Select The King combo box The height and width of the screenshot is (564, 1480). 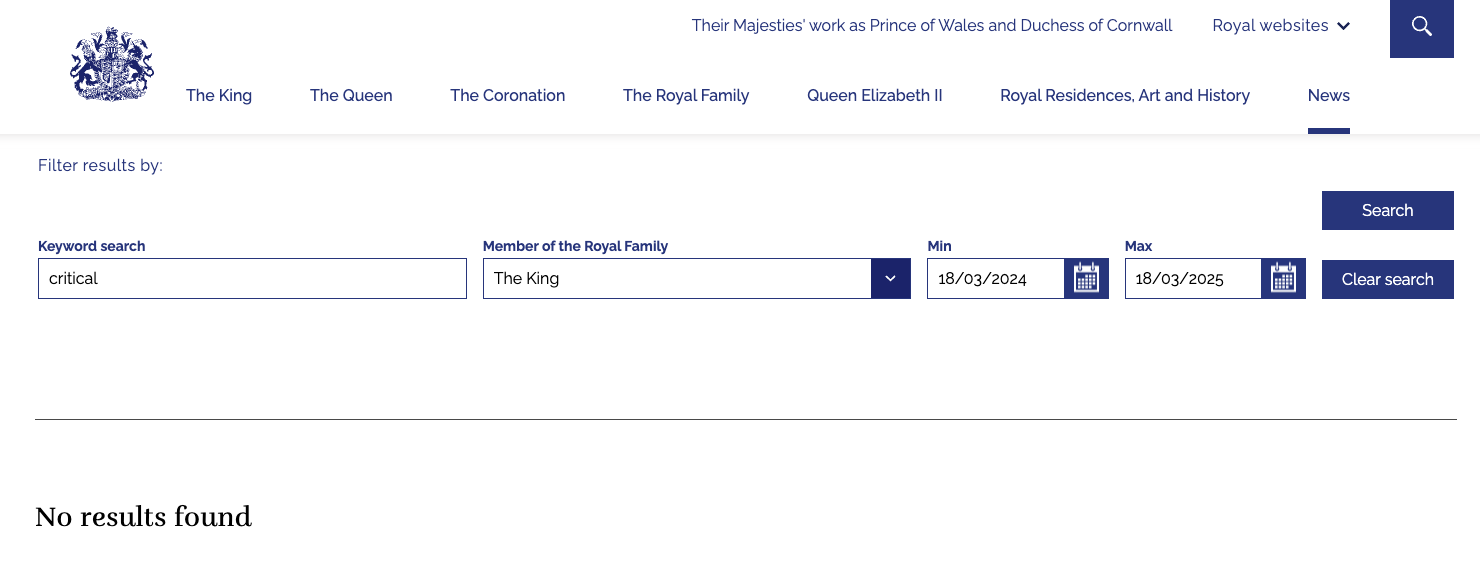click(697, 279)
